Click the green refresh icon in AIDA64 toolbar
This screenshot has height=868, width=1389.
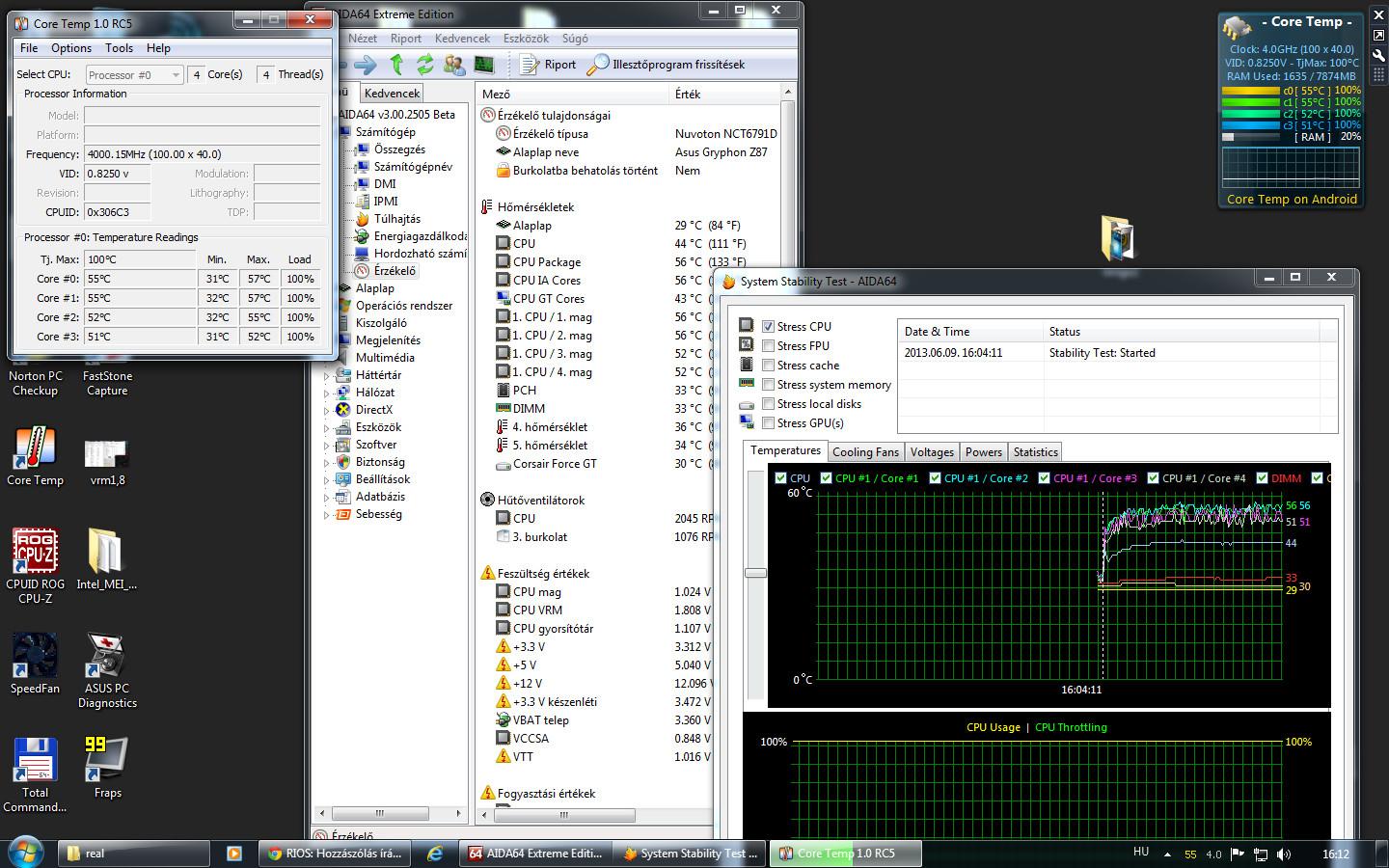pyautogui.click(x=424, y=65)
